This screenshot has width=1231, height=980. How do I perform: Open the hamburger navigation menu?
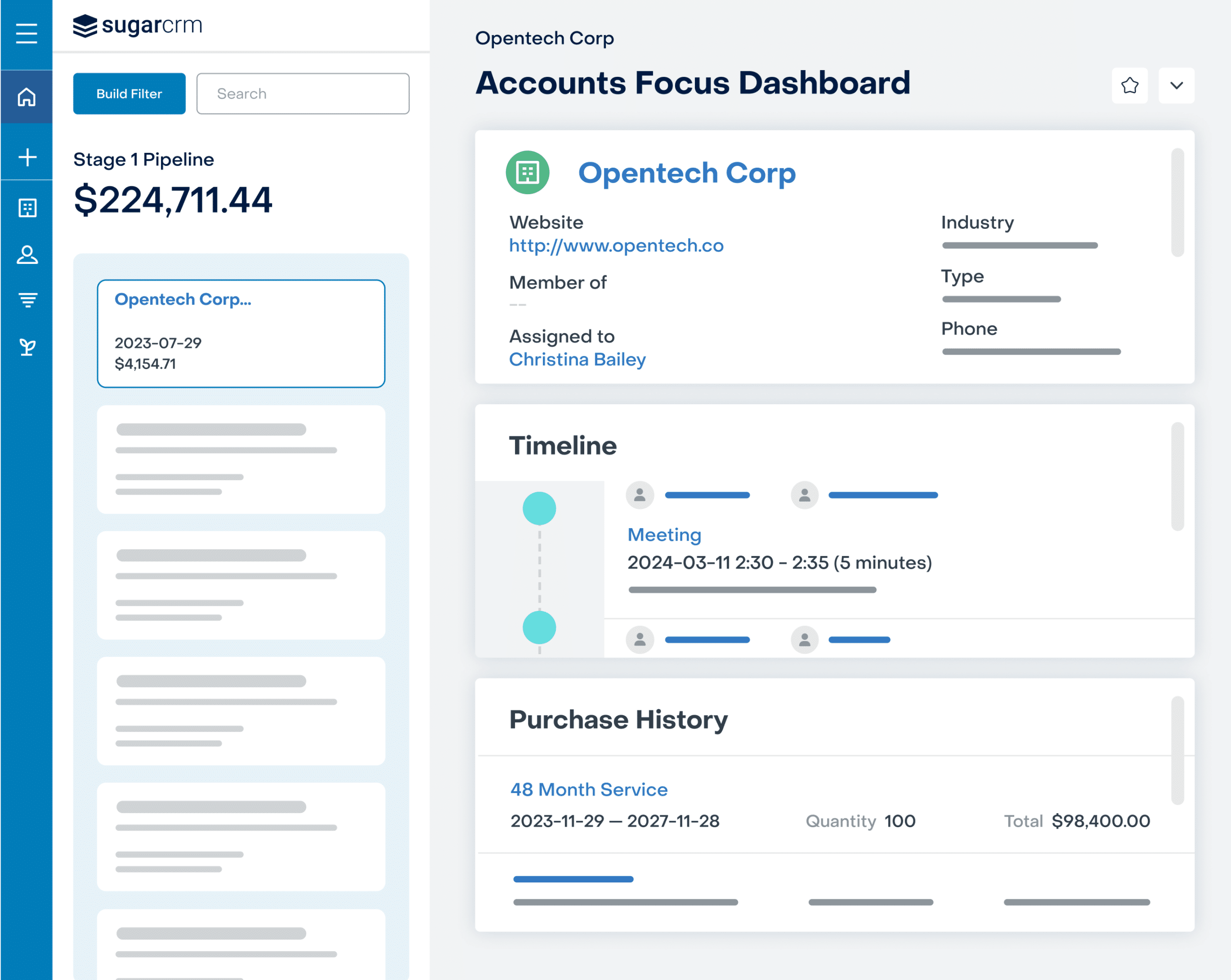pos(26,33)
